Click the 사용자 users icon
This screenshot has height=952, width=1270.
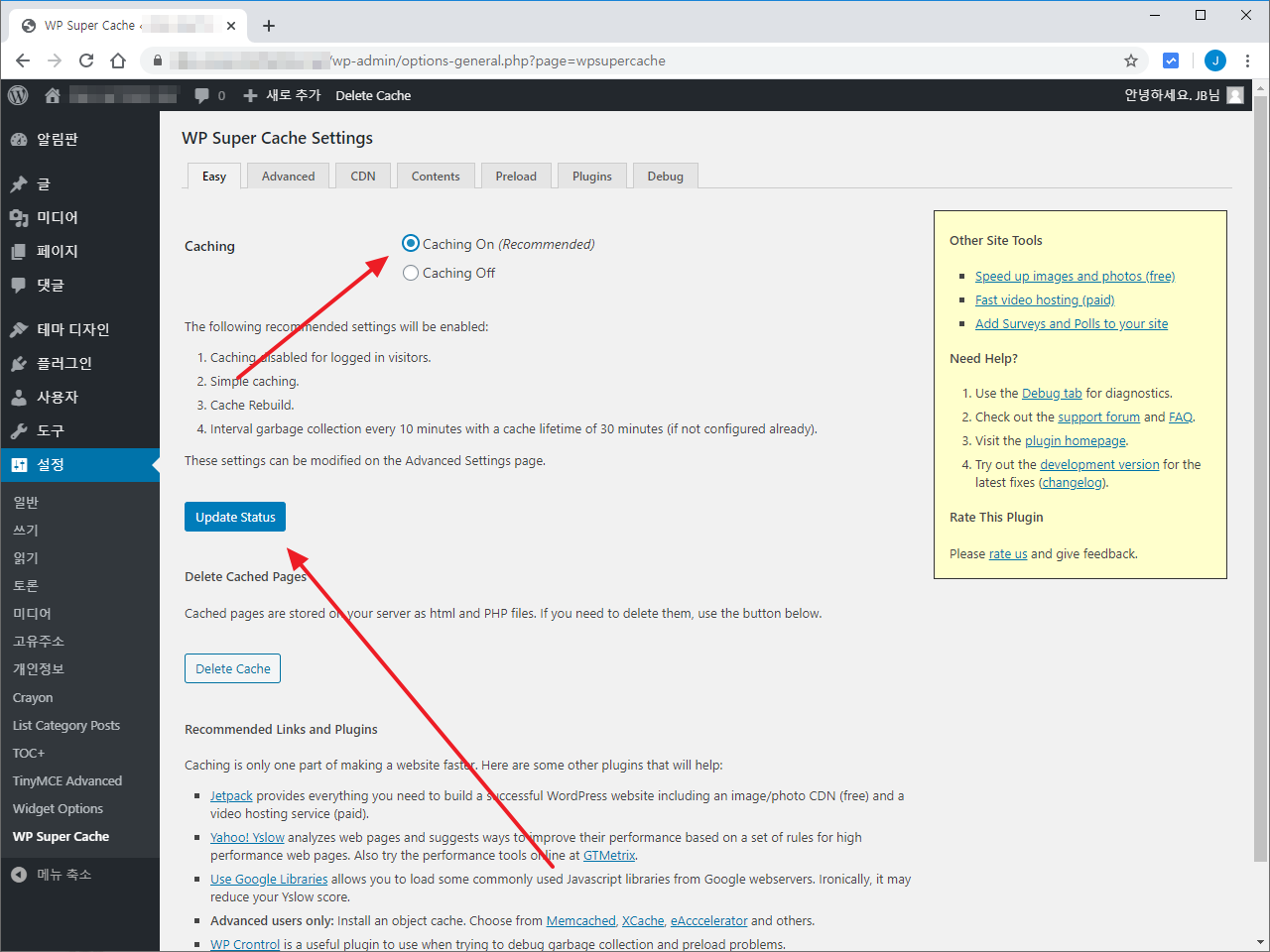[19, 397]
